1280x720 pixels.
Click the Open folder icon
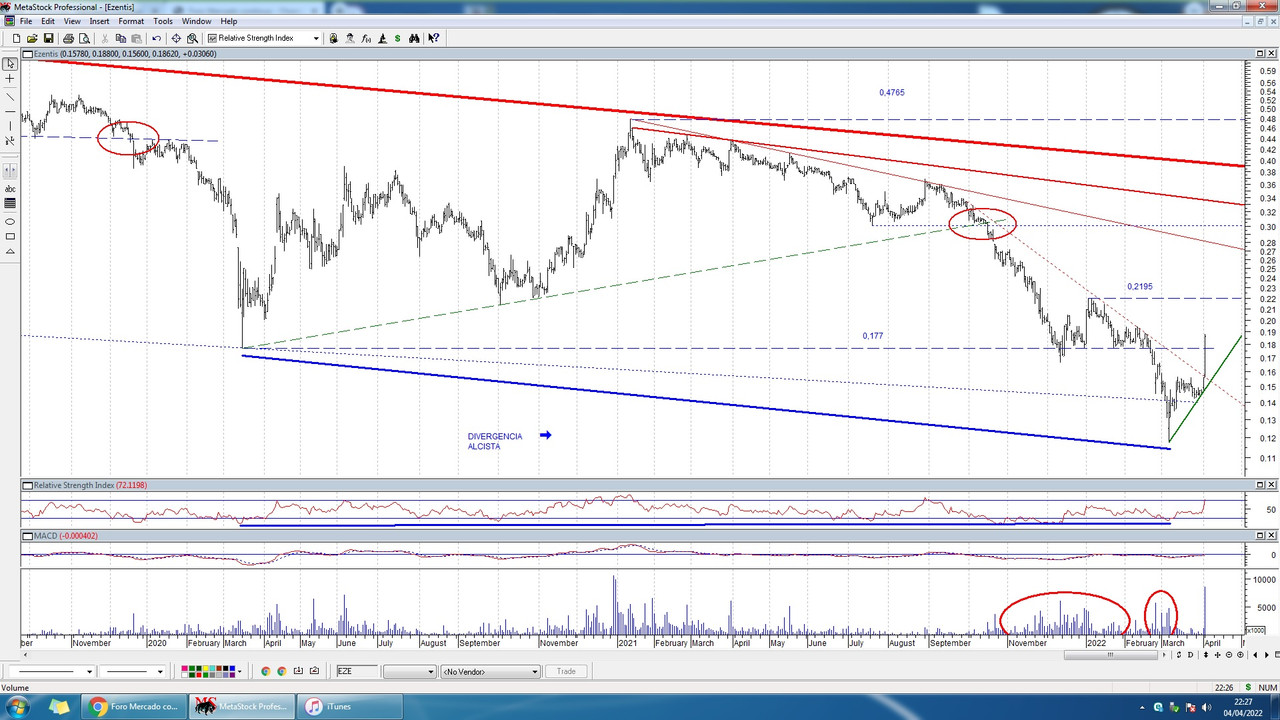coord(32,38)
